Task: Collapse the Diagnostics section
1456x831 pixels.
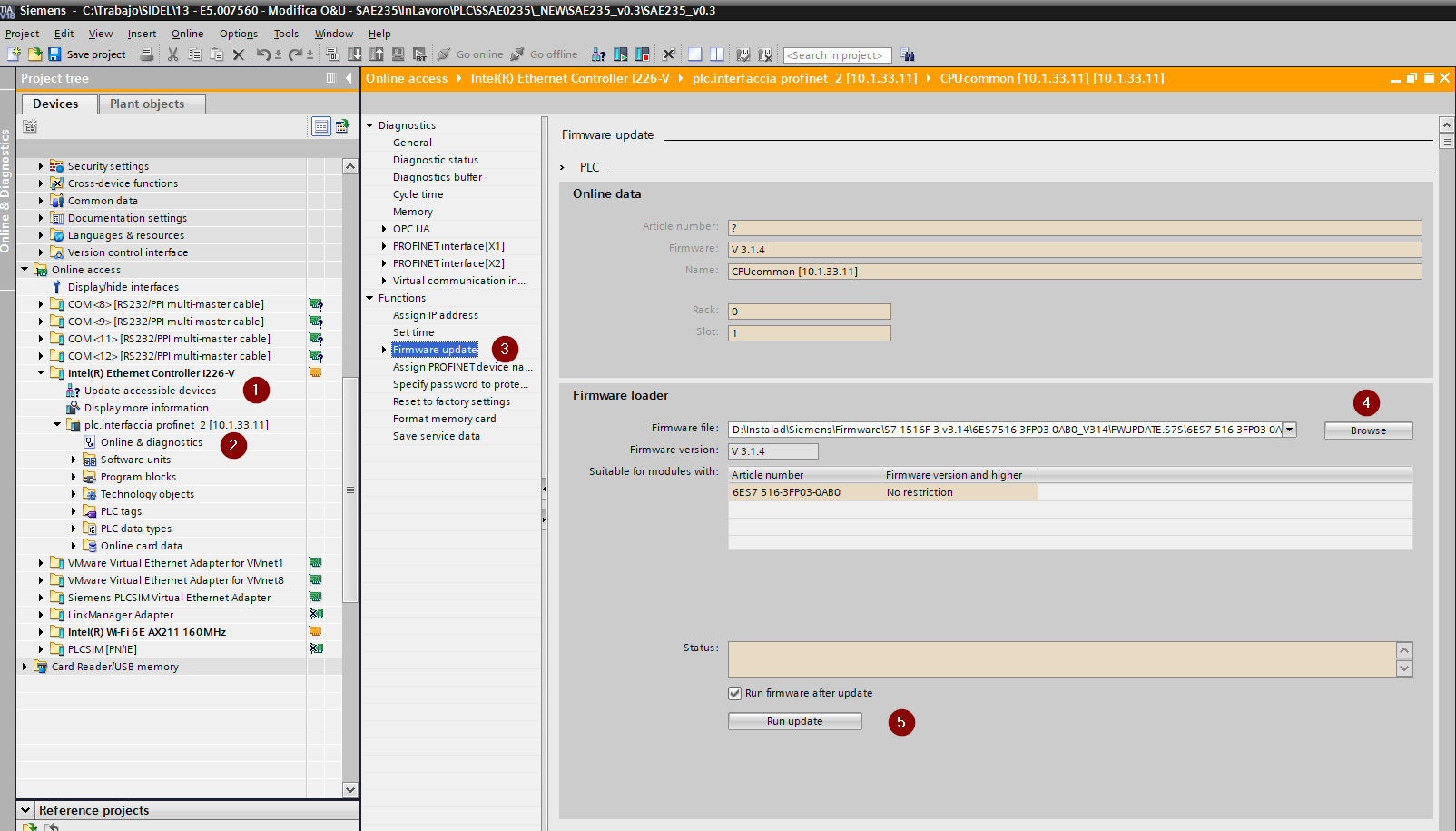Action: [x=369, y=125]
